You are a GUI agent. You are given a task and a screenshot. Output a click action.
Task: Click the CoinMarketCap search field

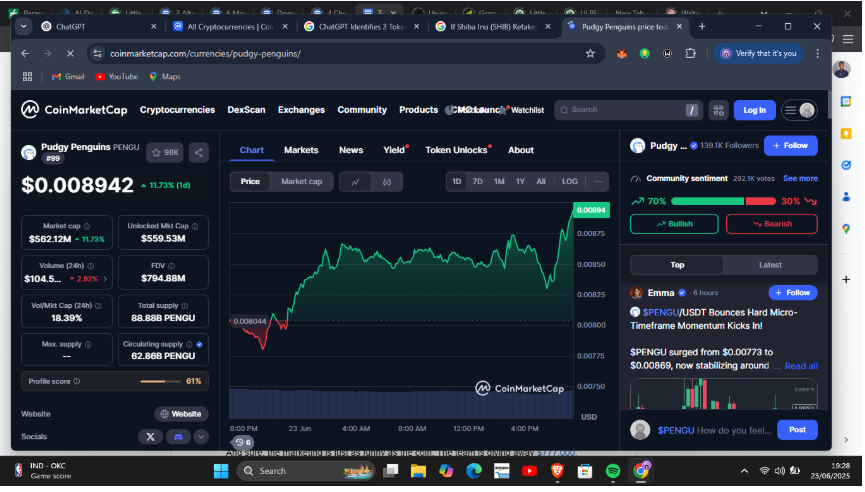point(627,110)
